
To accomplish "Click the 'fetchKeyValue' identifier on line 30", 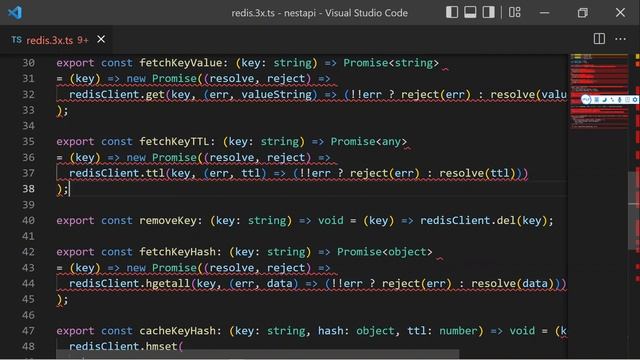I will tap(181, 63).
